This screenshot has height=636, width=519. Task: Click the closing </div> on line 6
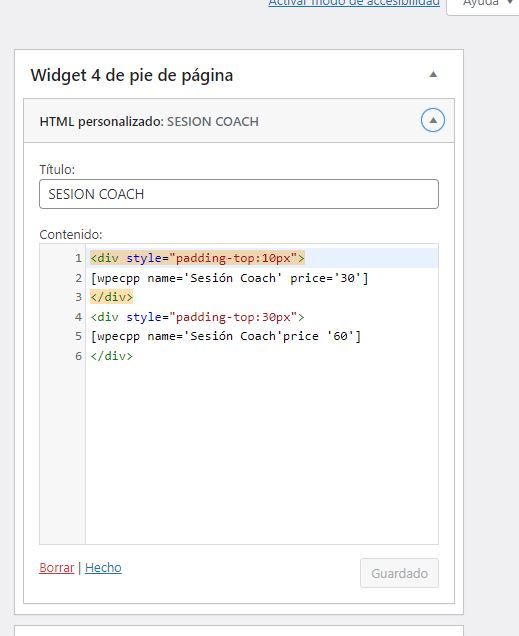point(112,356)
